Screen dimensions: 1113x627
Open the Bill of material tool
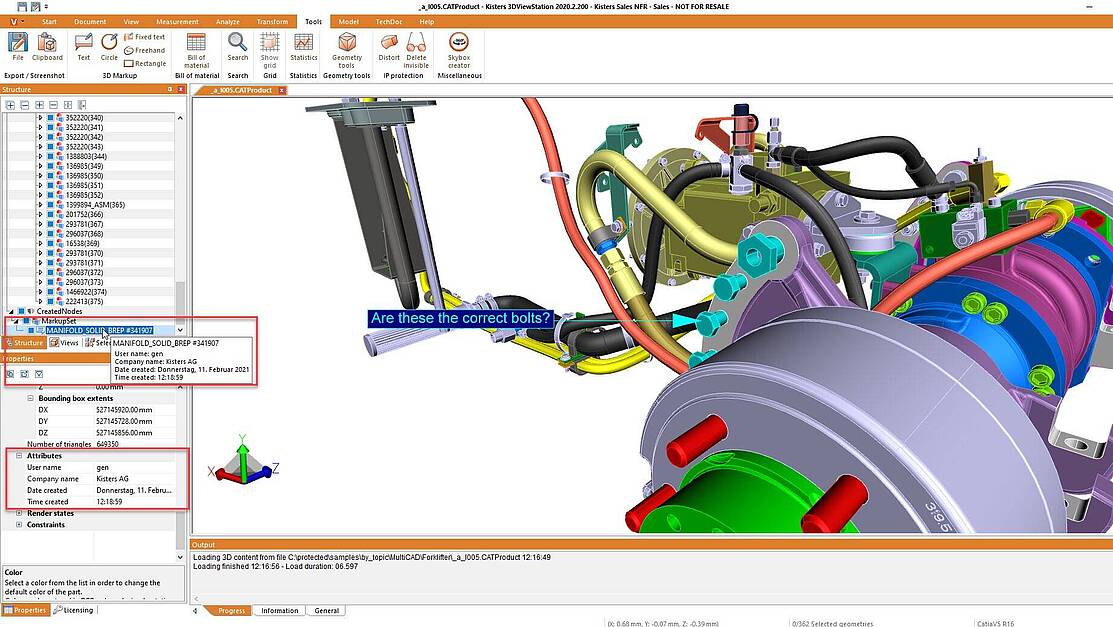197,42
